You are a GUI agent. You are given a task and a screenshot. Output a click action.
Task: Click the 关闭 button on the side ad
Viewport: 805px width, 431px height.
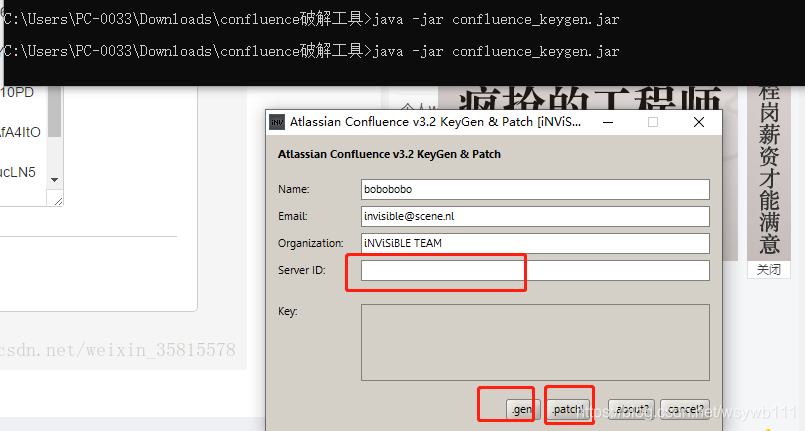click(769, 269)
